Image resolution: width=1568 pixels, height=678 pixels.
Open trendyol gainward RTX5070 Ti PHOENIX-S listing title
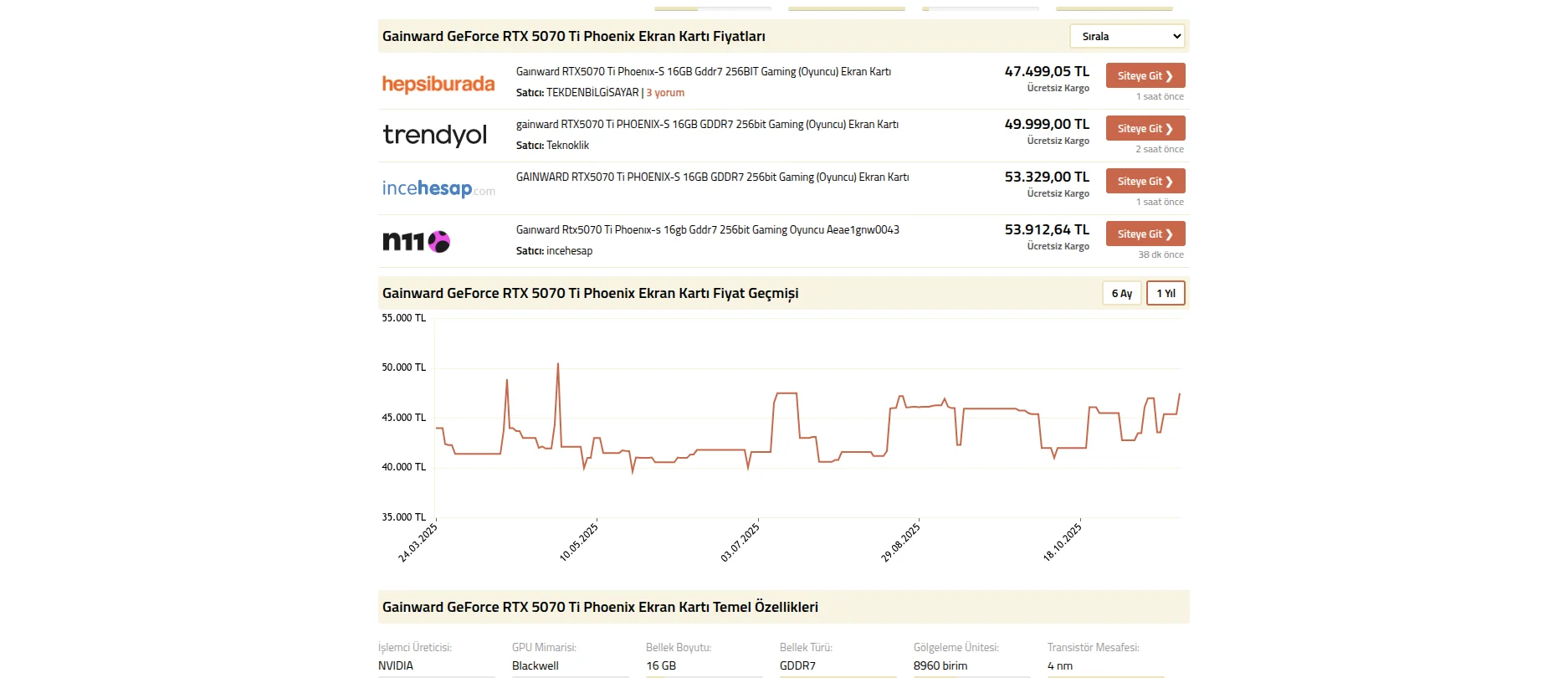click(707, 125)
